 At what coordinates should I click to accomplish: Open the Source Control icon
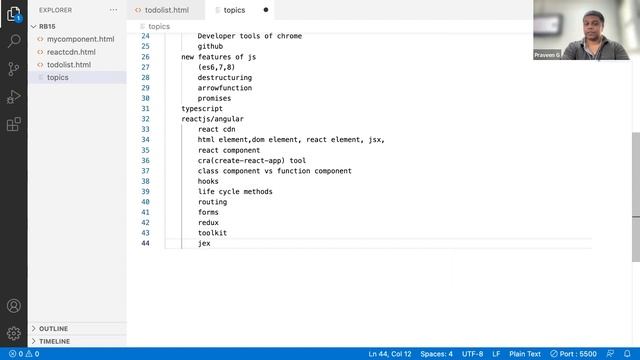point(14,69)
